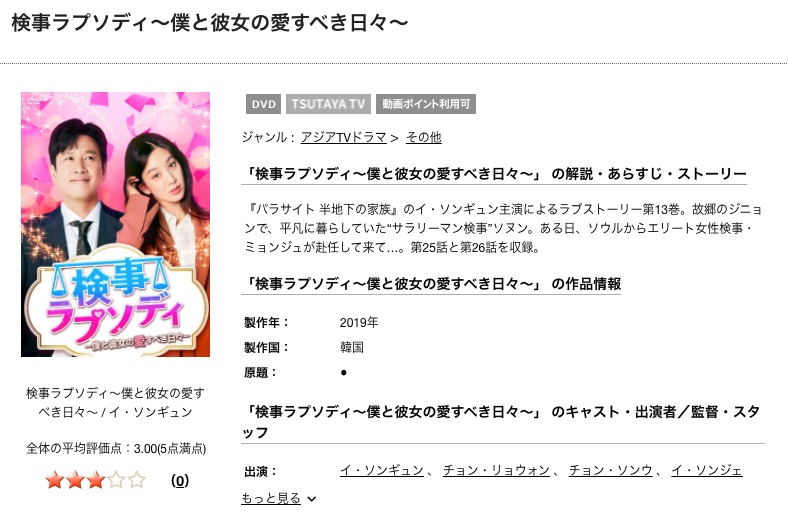The image size is (788, 529).
Task: Click the fourth empty rating star
Action: tap(116, 480)
